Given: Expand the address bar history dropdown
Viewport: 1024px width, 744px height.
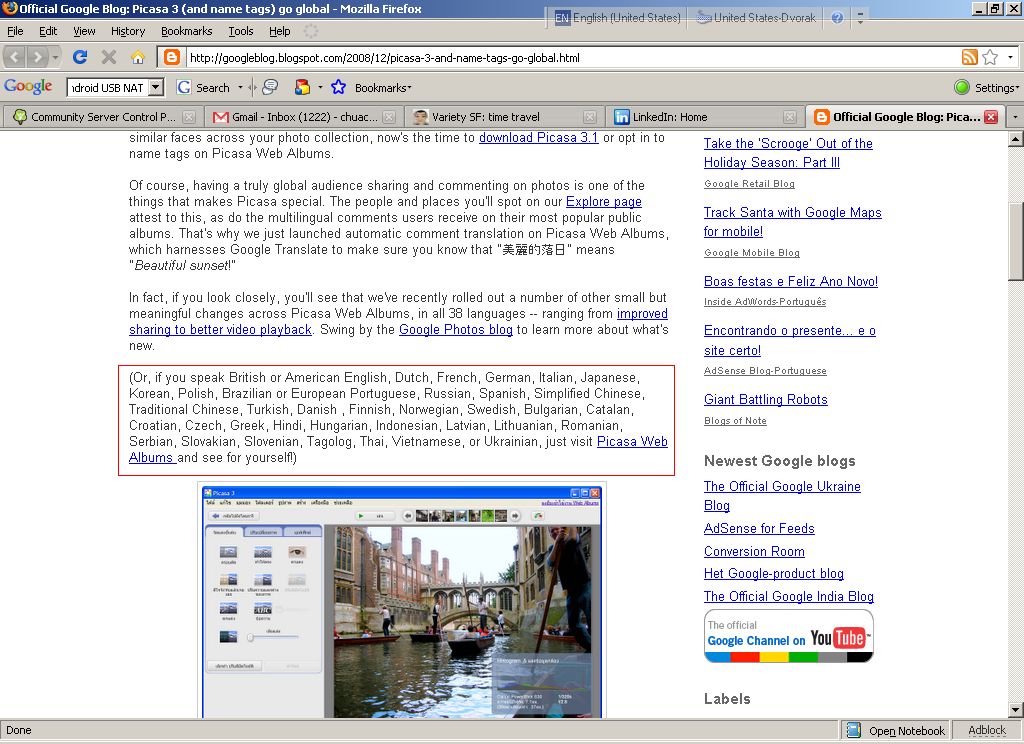Looking at the screenshot, I should tap(1010, 57).
